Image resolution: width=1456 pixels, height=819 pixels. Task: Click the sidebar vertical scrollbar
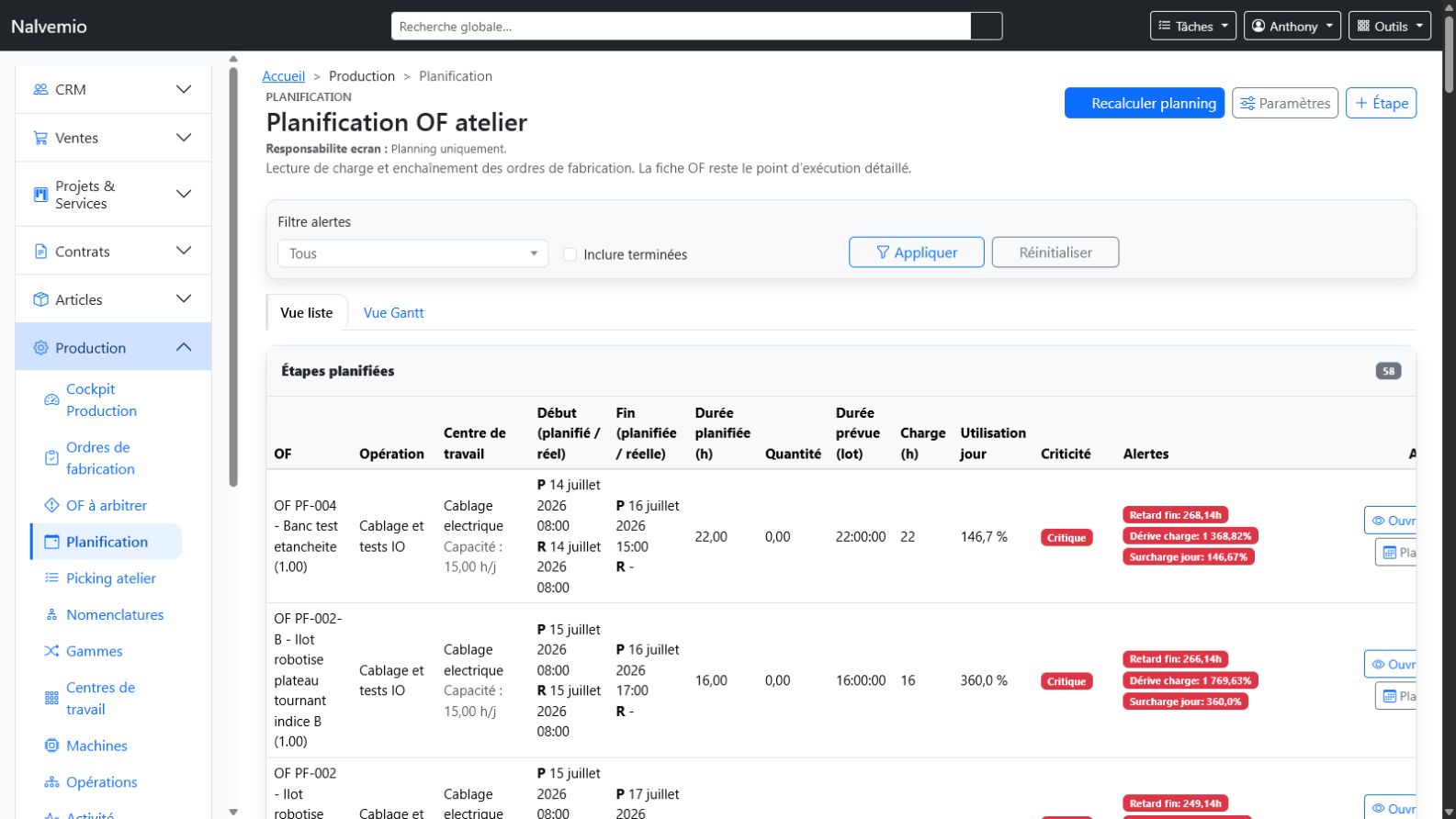coord(233,275)
